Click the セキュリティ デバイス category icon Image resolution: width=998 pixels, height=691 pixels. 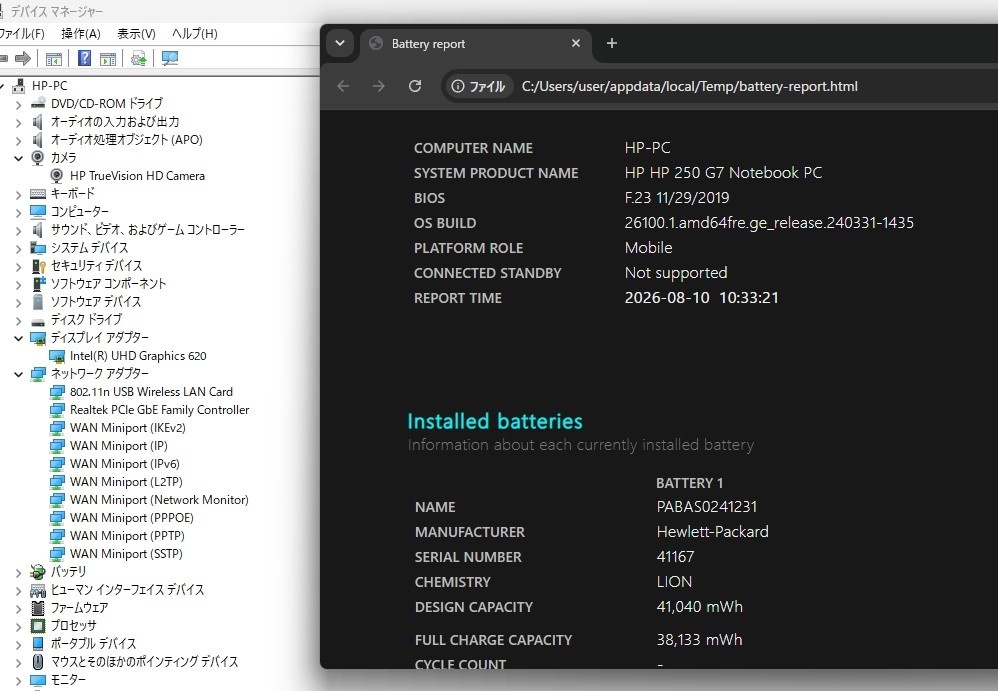[39, 266]
